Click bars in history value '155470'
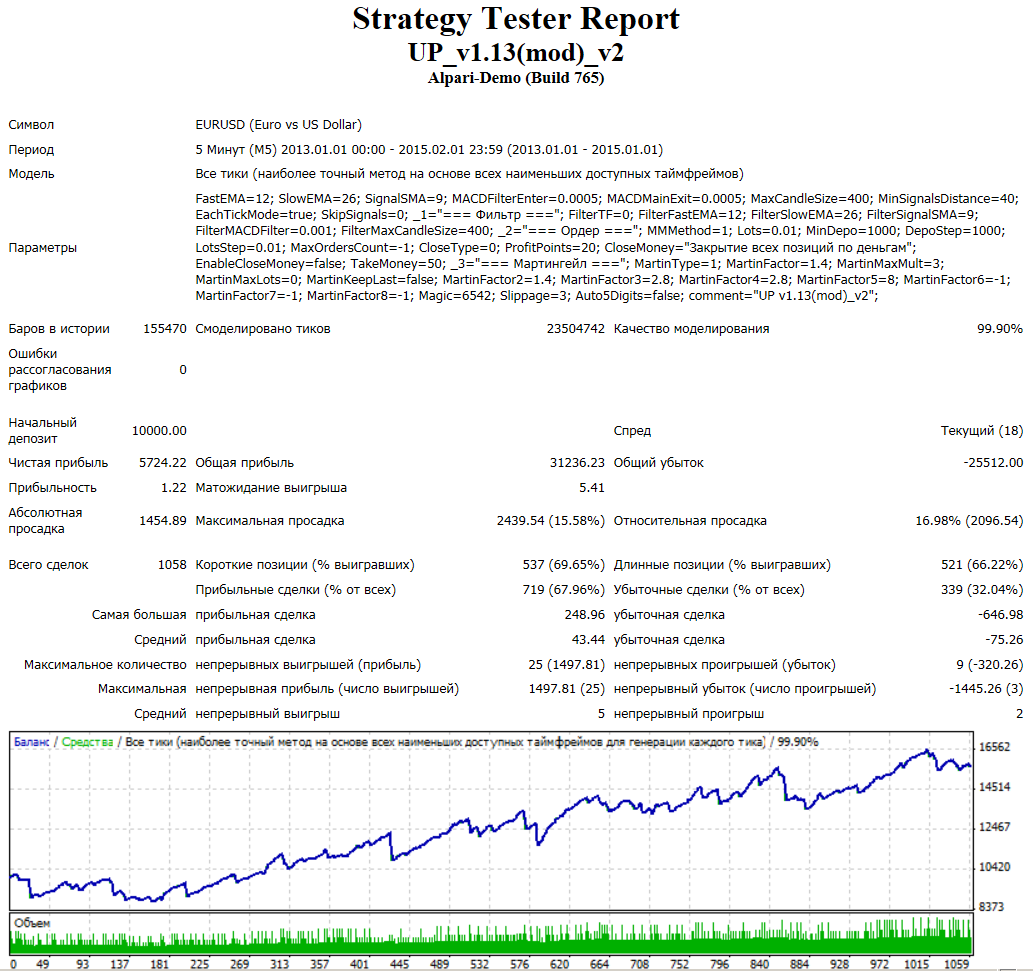 165,329
